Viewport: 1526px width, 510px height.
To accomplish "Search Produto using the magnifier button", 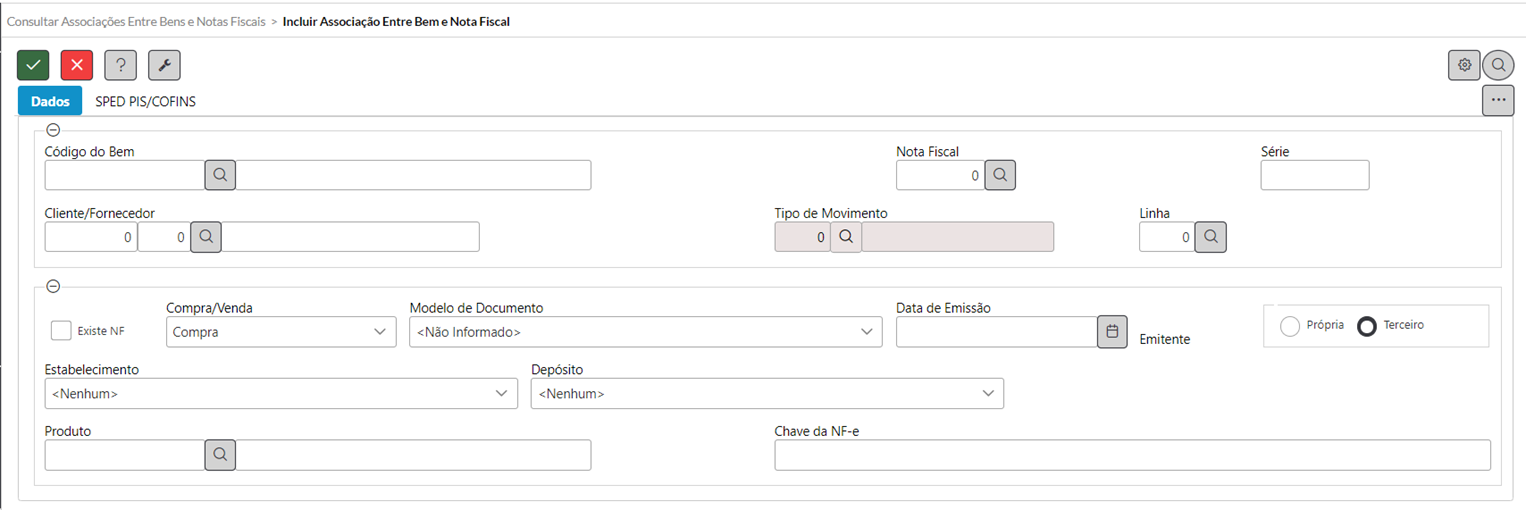I will coord(220,454).
